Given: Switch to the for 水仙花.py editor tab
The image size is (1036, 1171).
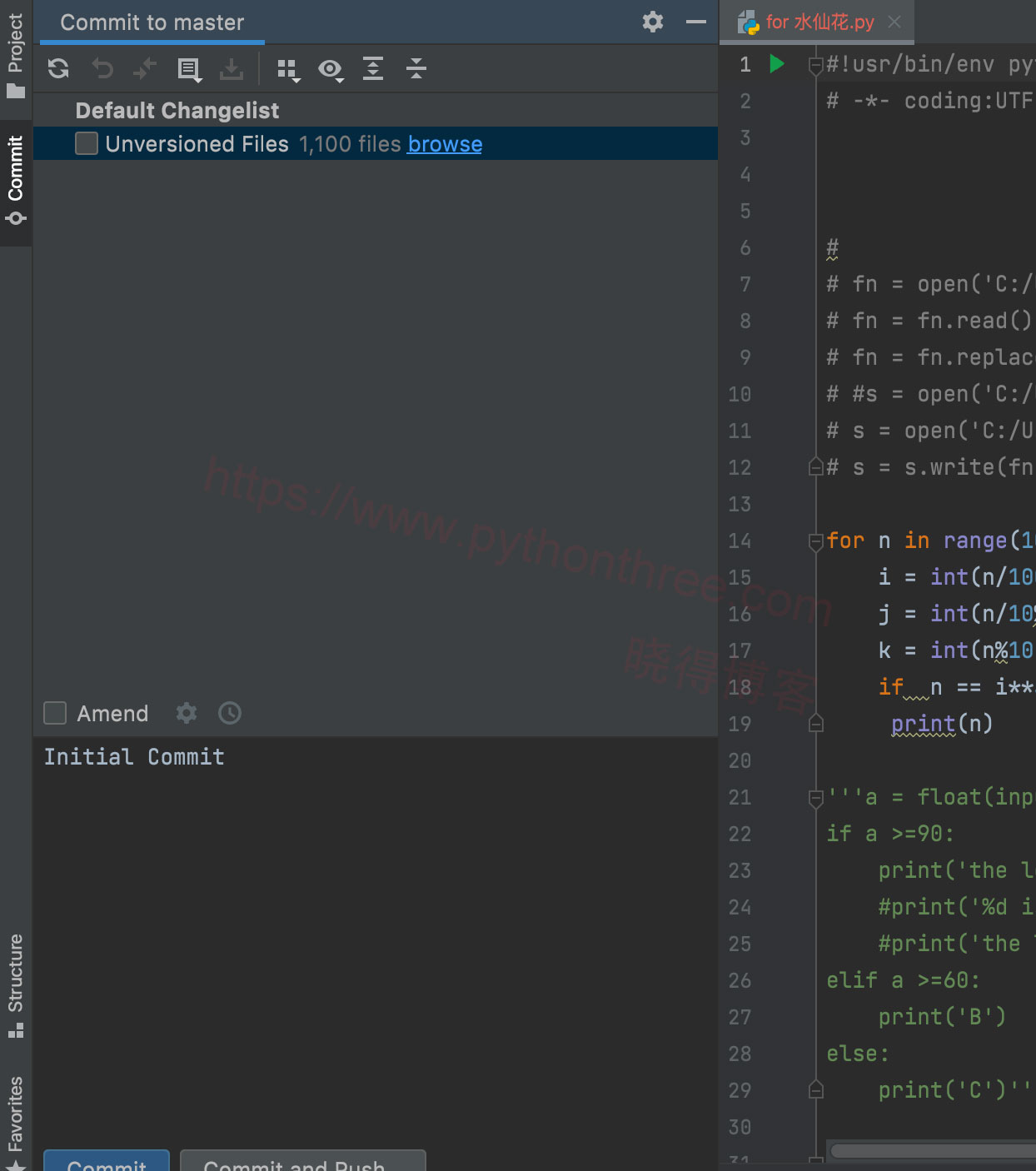Looking at the screenshot, I should (x=817, y=22).
